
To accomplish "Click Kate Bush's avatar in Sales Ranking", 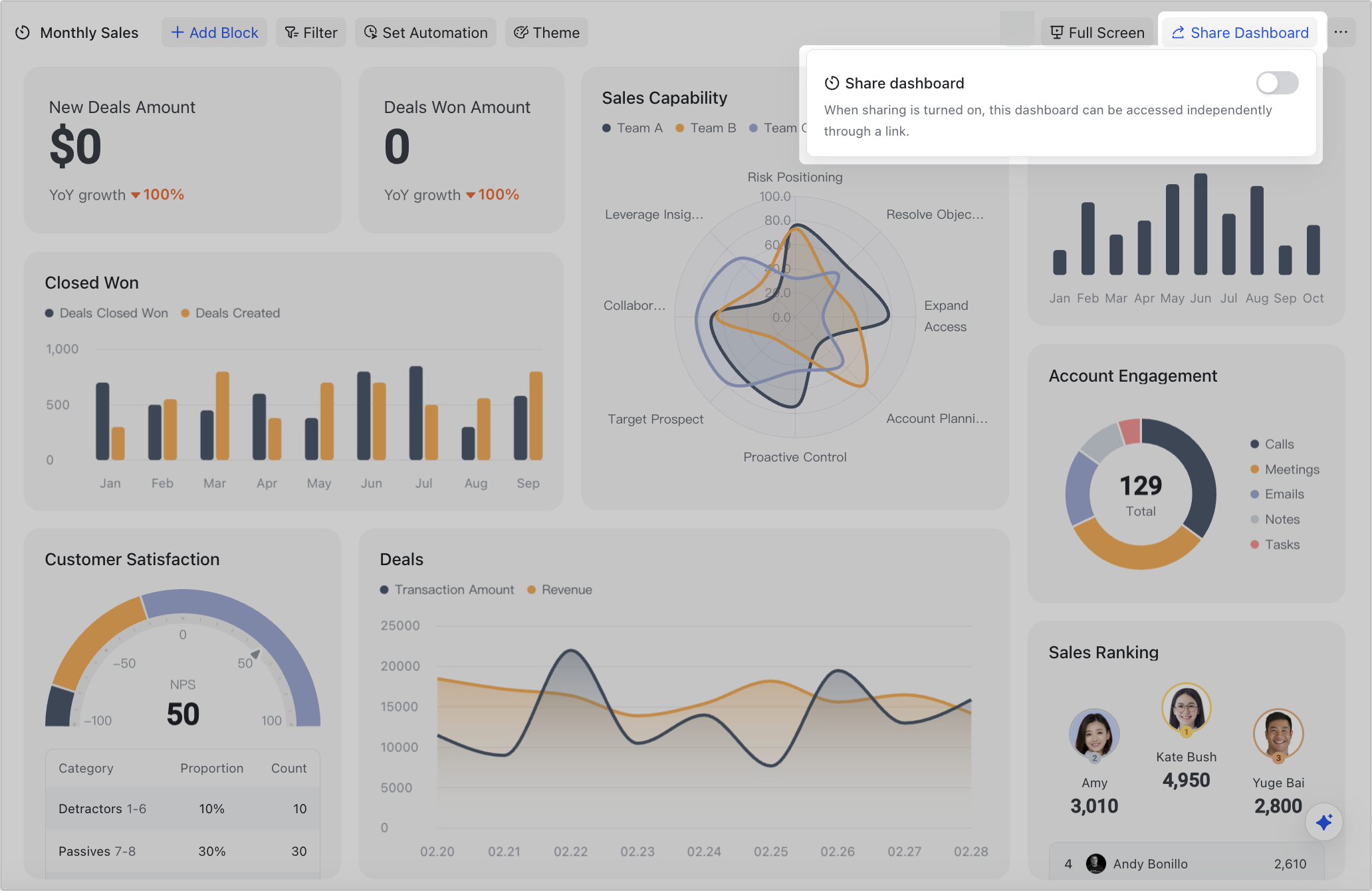I will pyautogui.click(x=1186, y=709).
